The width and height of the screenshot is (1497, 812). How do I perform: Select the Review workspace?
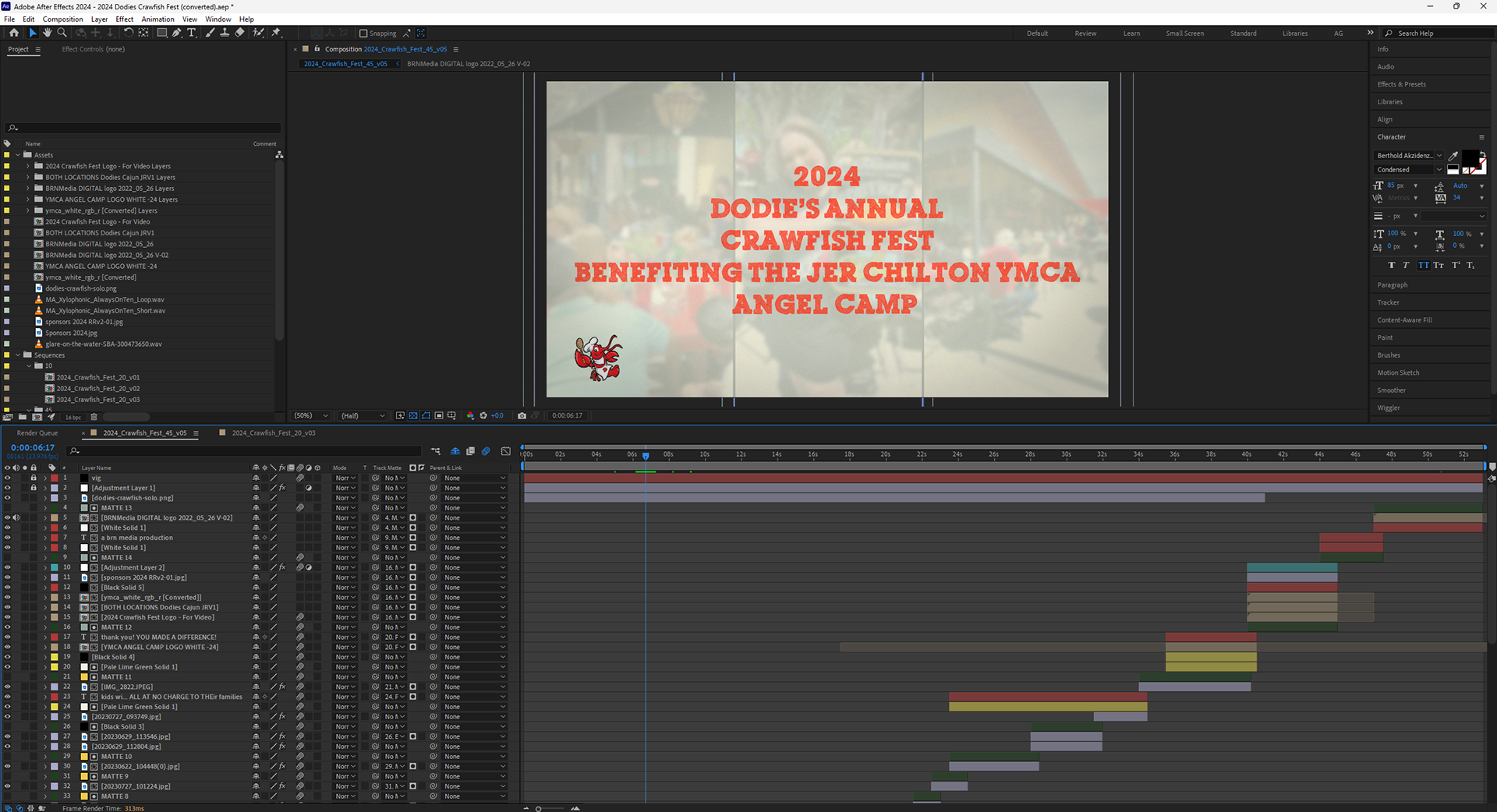[1085, 34]
